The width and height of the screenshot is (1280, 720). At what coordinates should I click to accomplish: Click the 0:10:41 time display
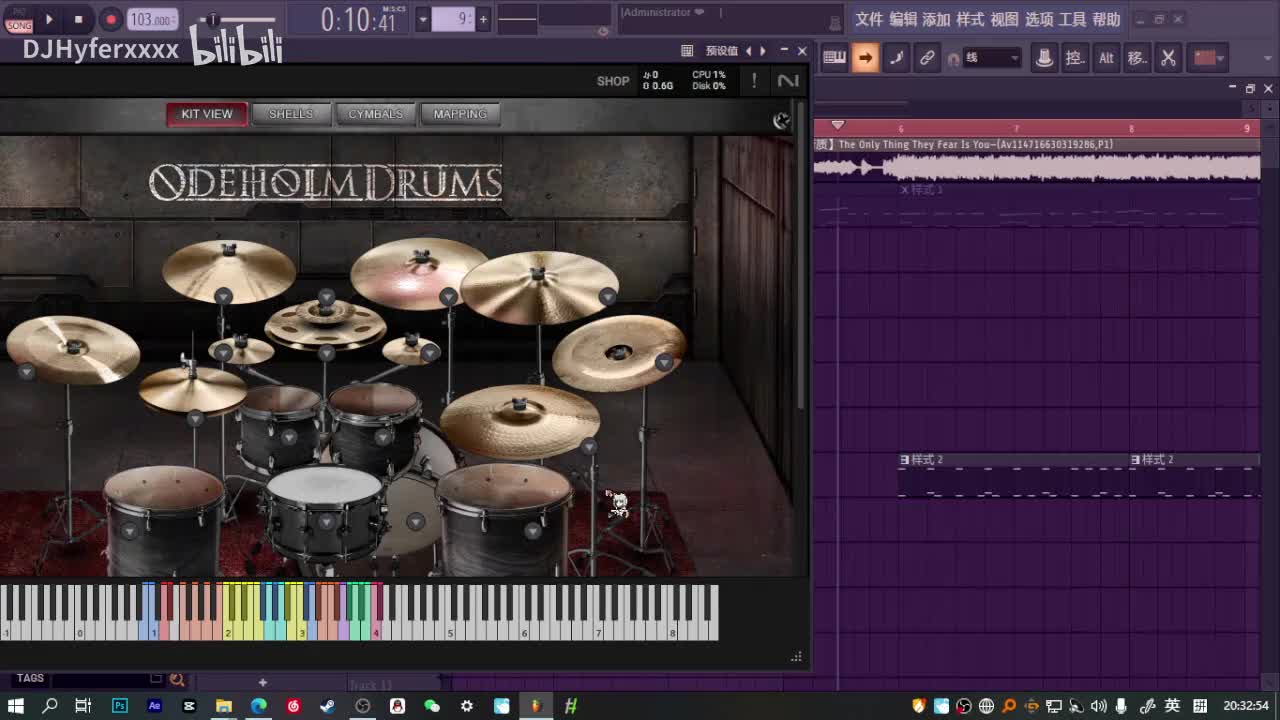coord(358,19)
